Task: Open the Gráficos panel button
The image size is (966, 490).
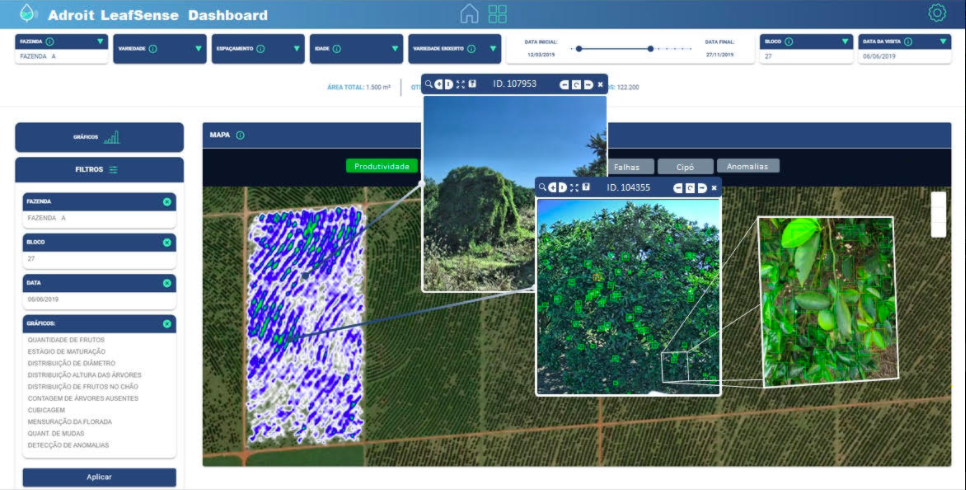Action: coord(99,137)
